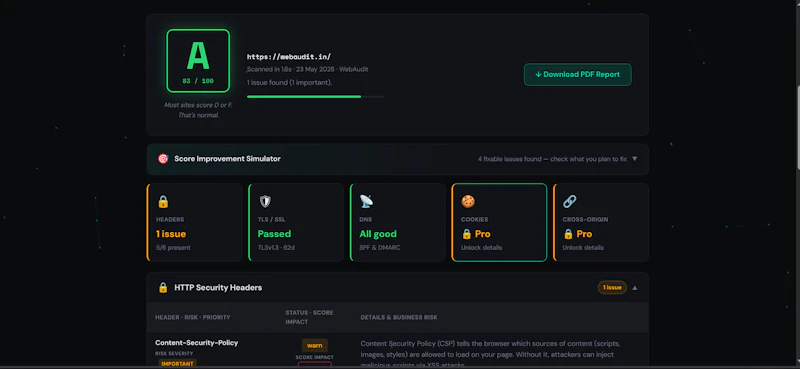800x369 pixels.
Task: Collapse the HTTP Security Headers section arrow
Action: 635,288
